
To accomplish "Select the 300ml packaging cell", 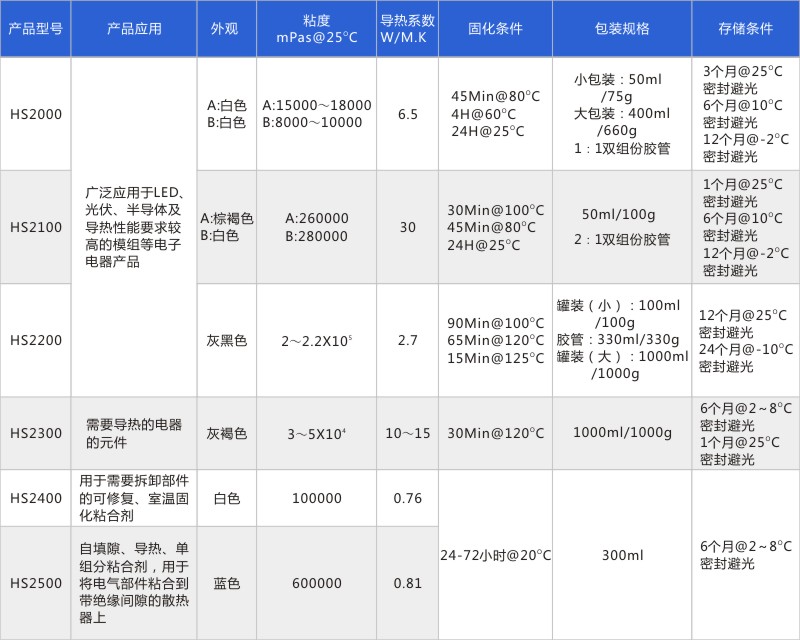I will pos(621,555).
